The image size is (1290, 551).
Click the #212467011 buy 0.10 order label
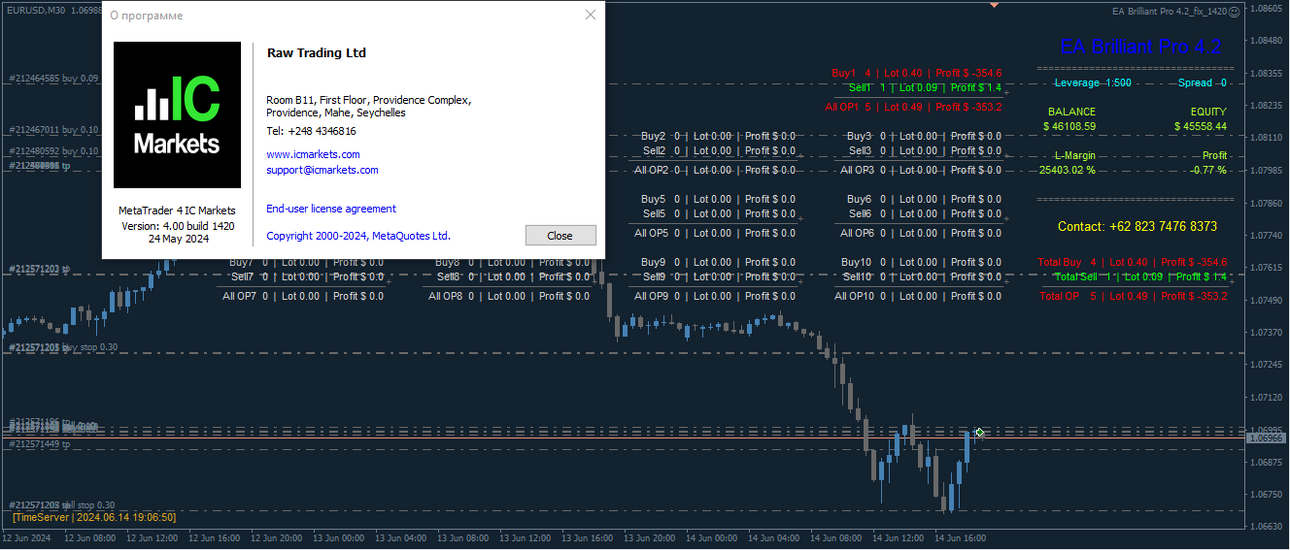point(54,130)
